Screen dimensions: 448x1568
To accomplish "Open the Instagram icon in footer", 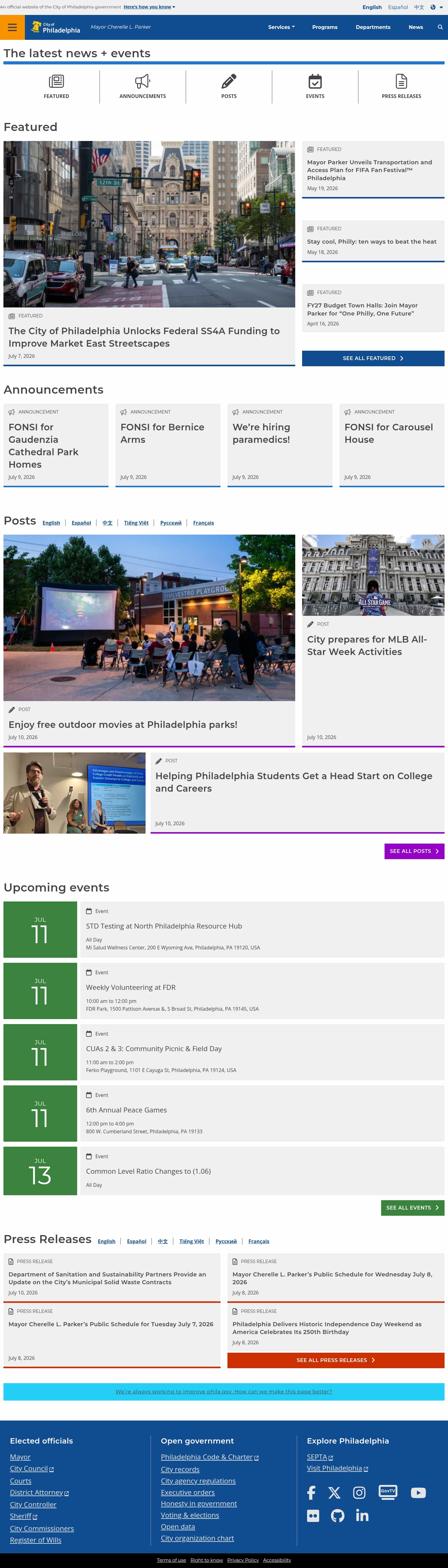I will tap(360, 1492).
